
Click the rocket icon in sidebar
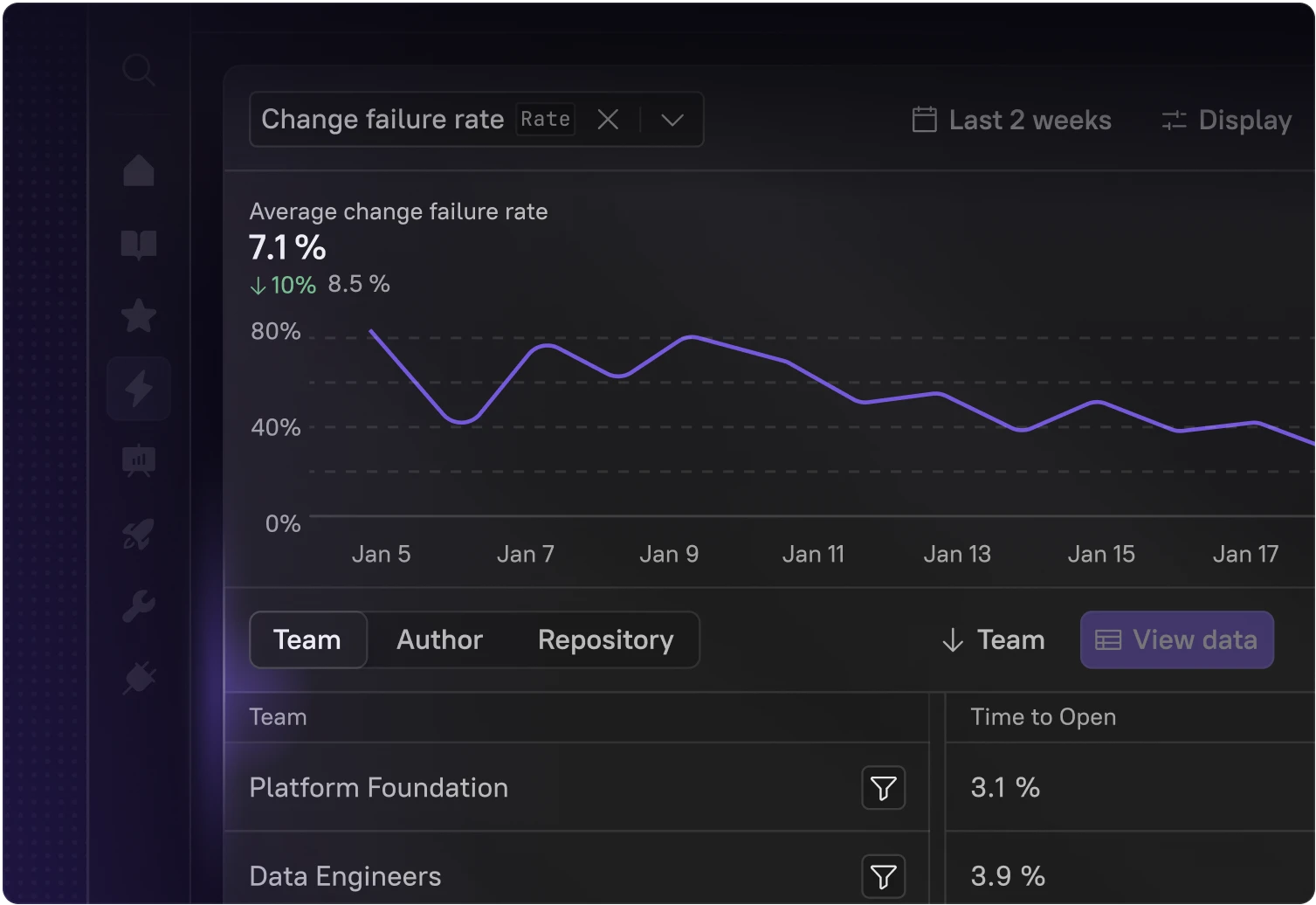pos(139,533)
